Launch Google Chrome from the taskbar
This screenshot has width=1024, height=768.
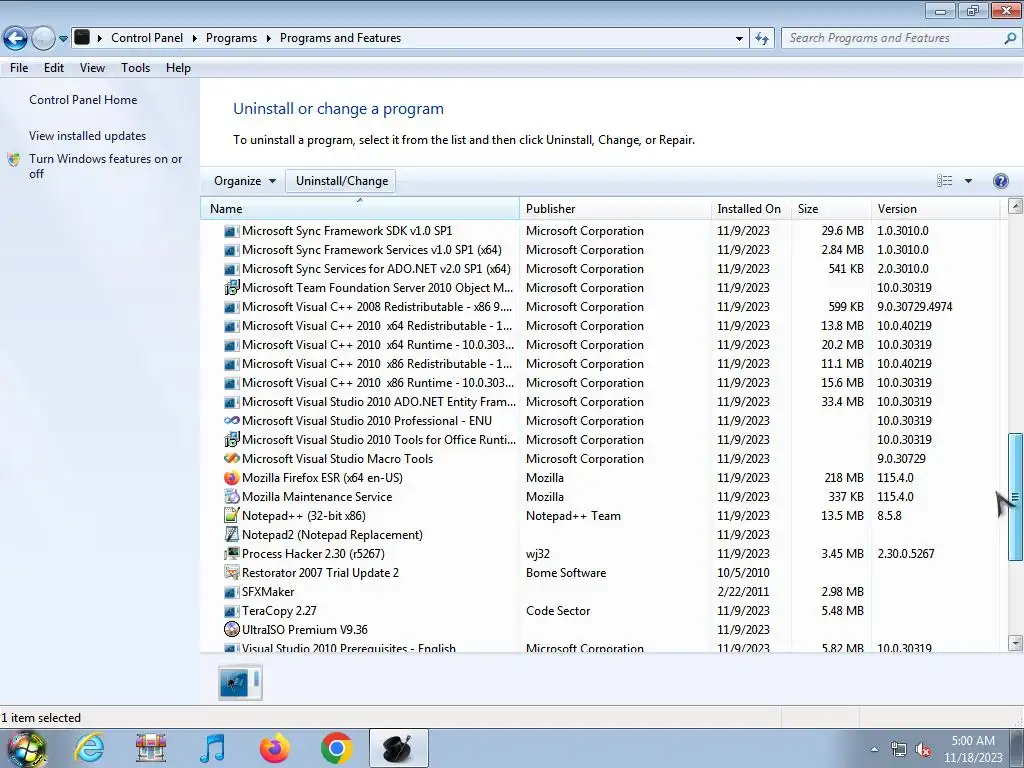pyautogui.click(x=336, y=748)
